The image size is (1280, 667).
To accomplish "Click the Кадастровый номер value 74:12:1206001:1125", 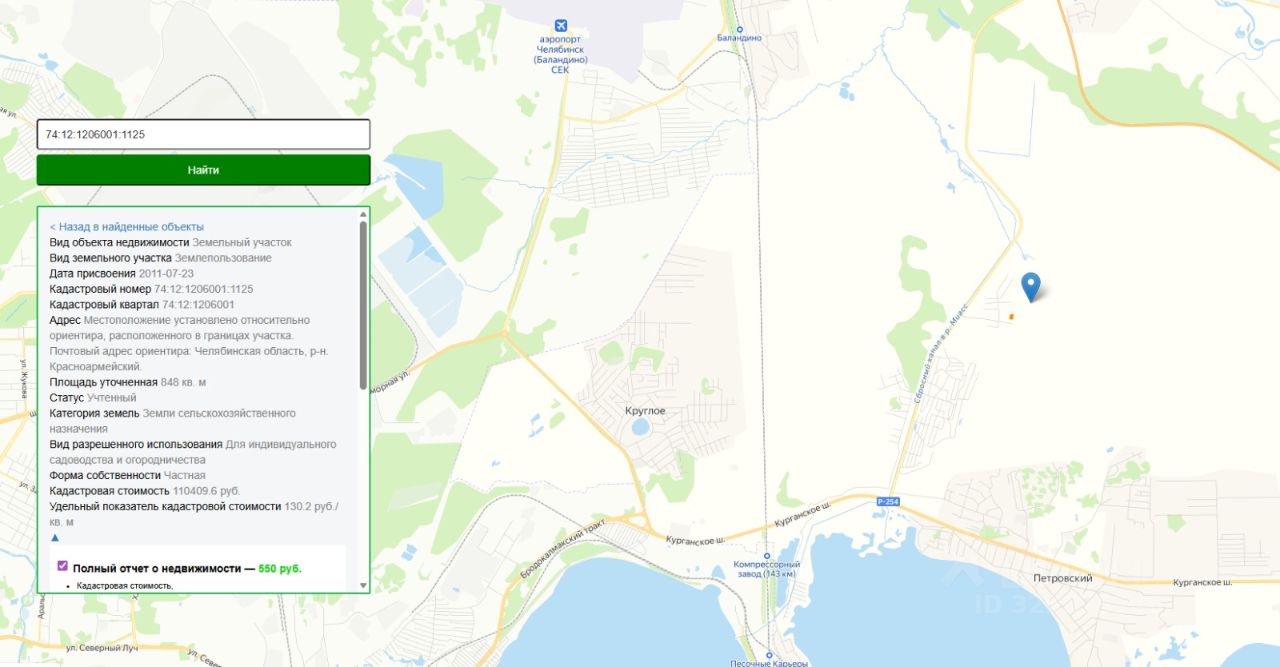I will [x=203, y=289].
